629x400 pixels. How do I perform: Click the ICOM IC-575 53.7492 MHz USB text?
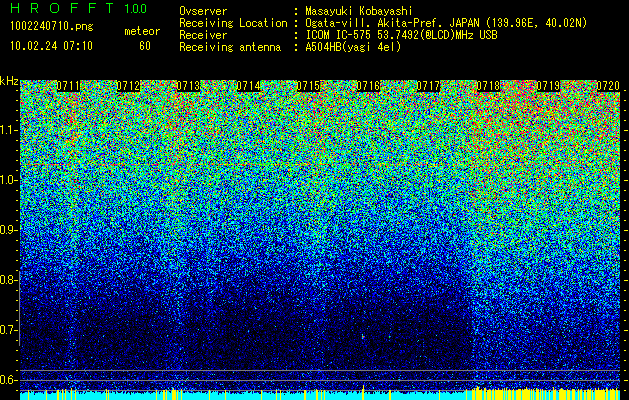click(x=402, y=35)
